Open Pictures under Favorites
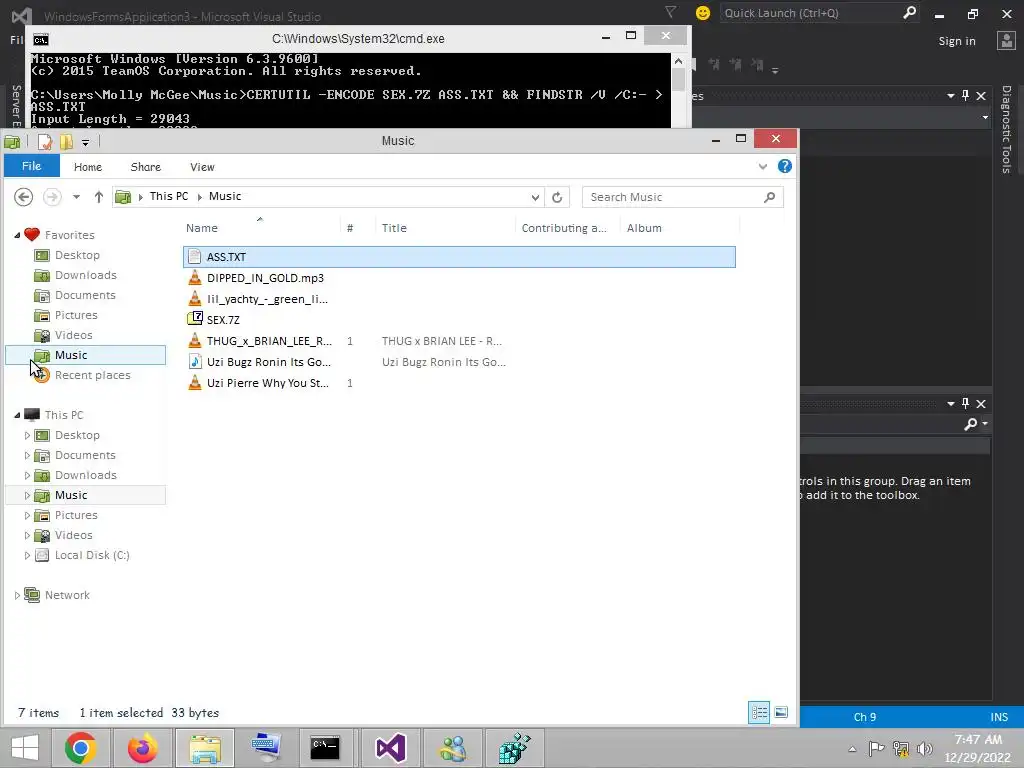This screenshot has width=1024, height=768. pyautogui.click(x=76, y=315)
